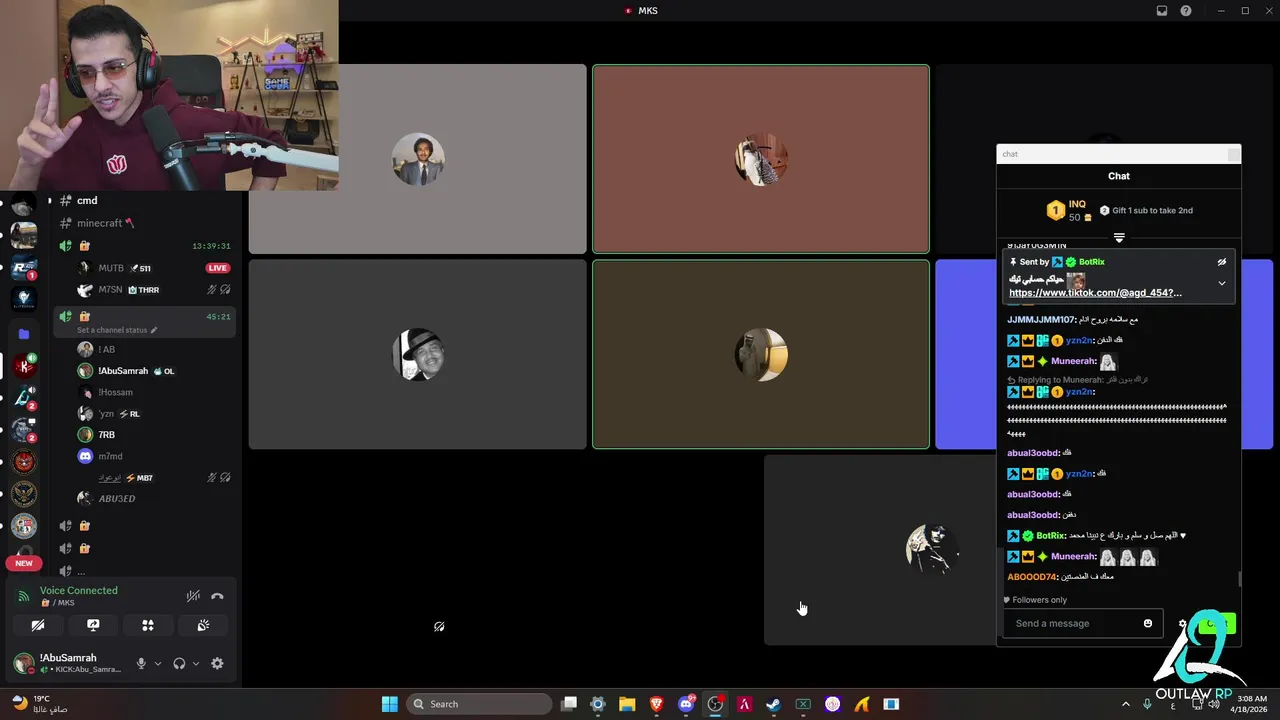This screenshot has width=1280, height=720.
Task: Open the Help icon in Discord title bar
Action: point(1186,11)
